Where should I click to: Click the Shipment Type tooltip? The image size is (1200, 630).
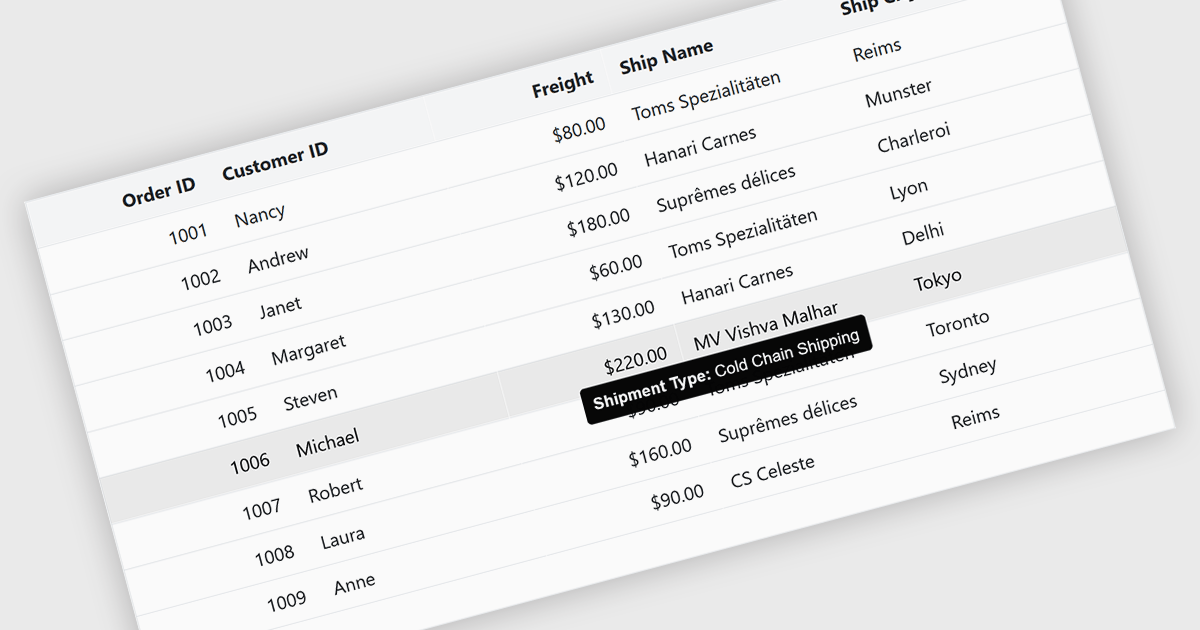click(x=726, y=370)
